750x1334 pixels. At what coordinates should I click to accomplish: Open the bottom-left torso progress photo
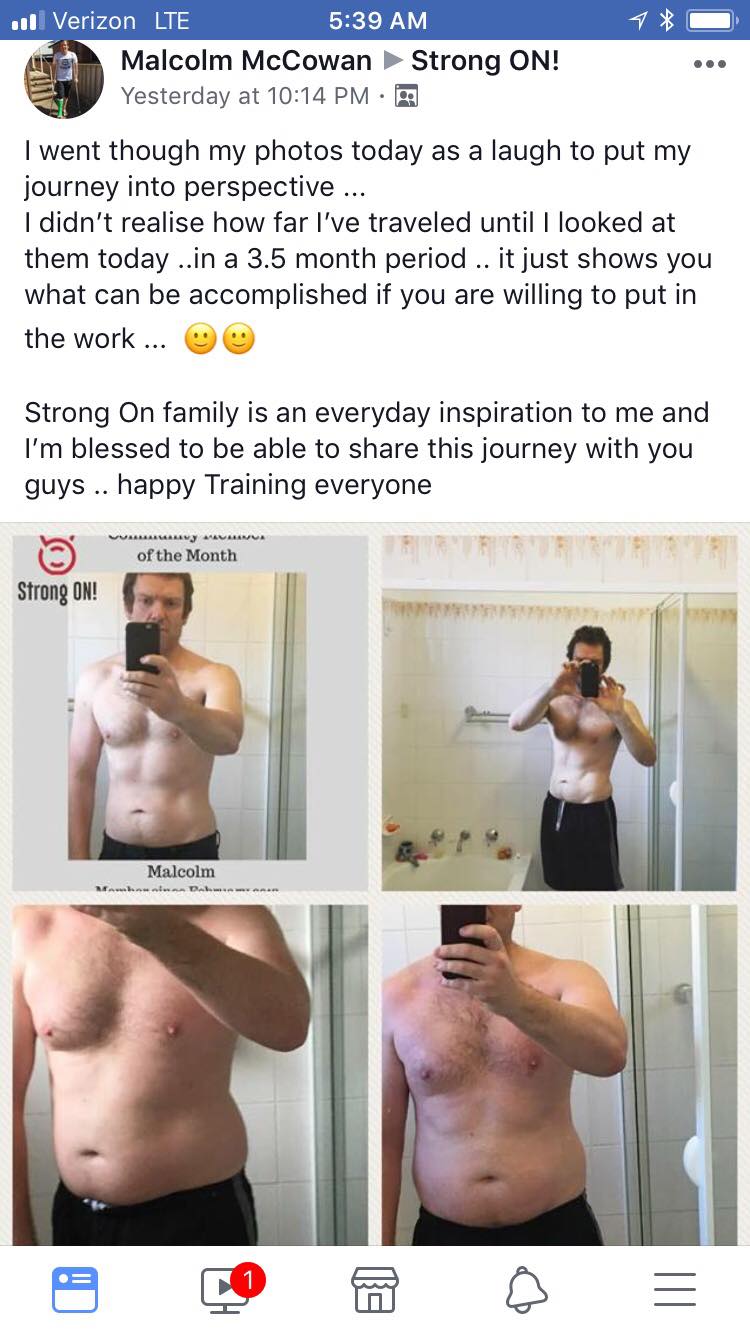190,1075
